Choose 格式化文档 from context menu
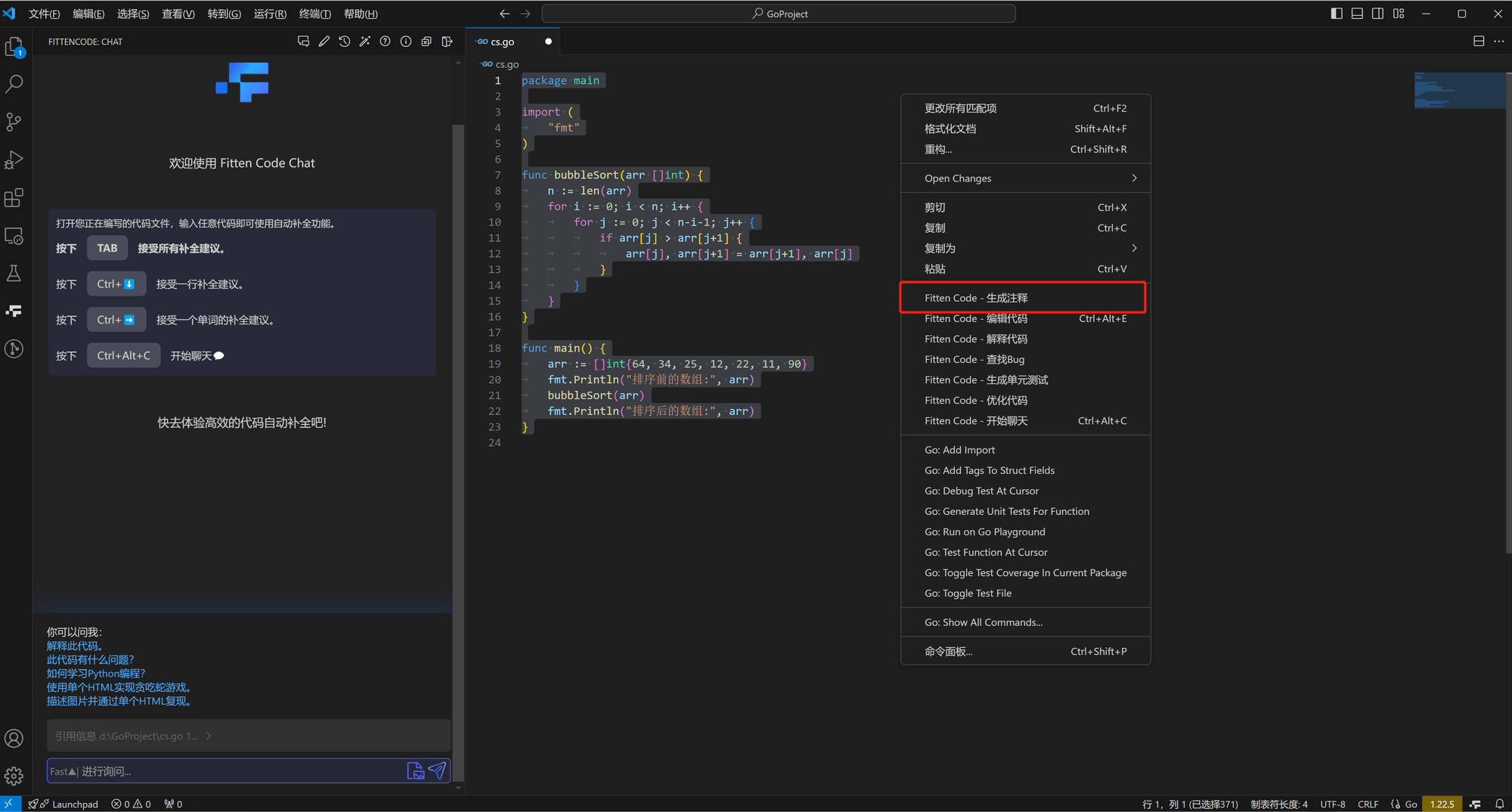This screenshot has height=812, width=1512. point(1025,129)
